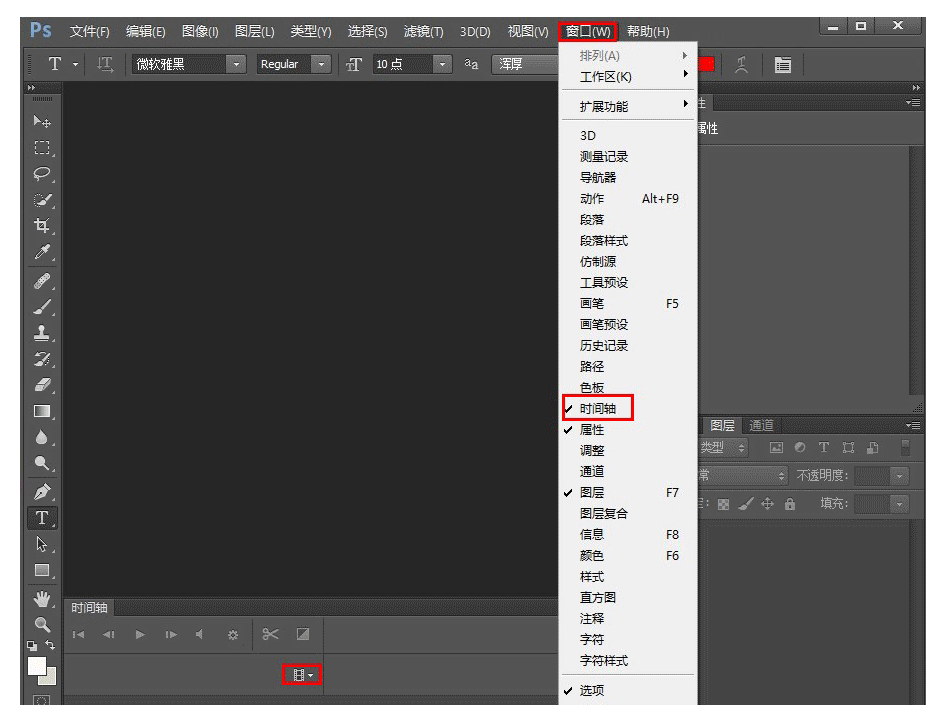This screenshot has width=947, height=722.
Task: Switch to the 通道 tab
Action: click(x=761, y=425)
